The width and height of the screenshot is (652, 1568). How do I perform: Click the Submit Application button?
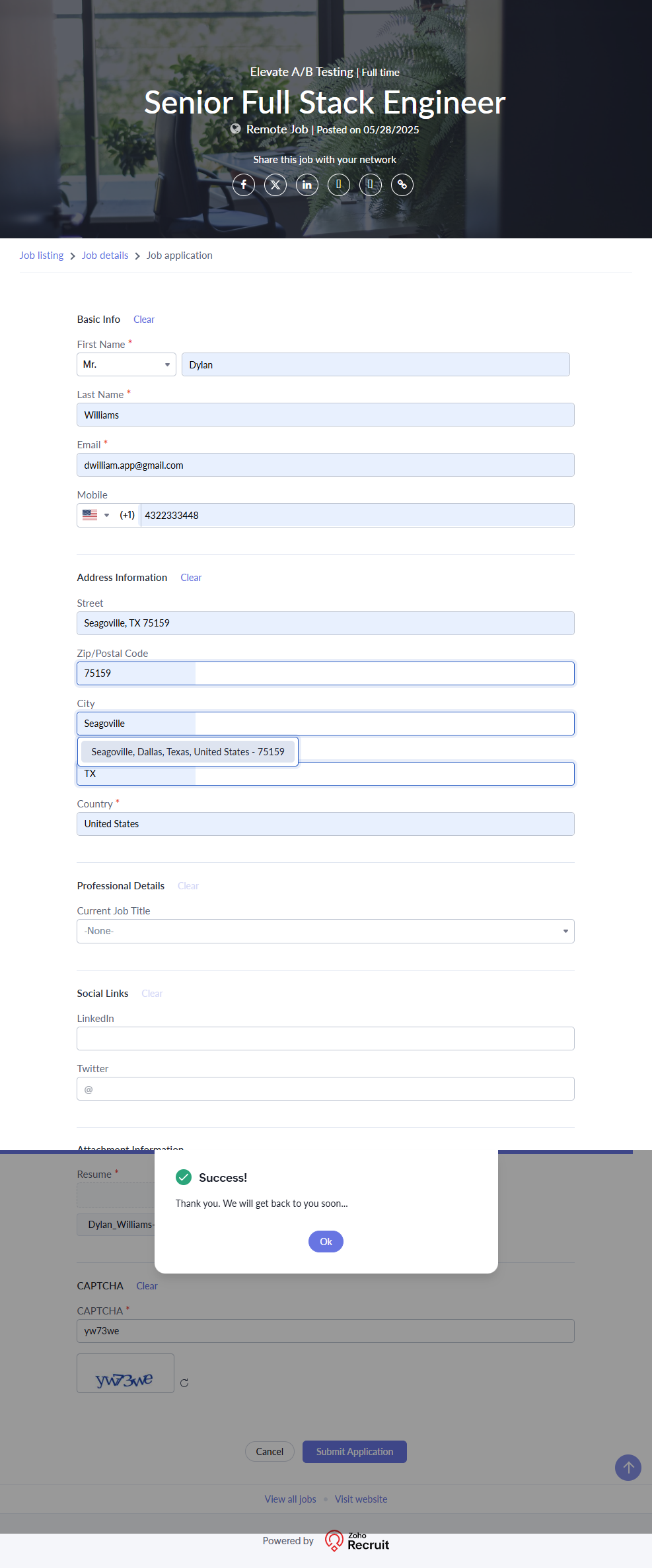pyautogui.click(x=354, y=1452)
